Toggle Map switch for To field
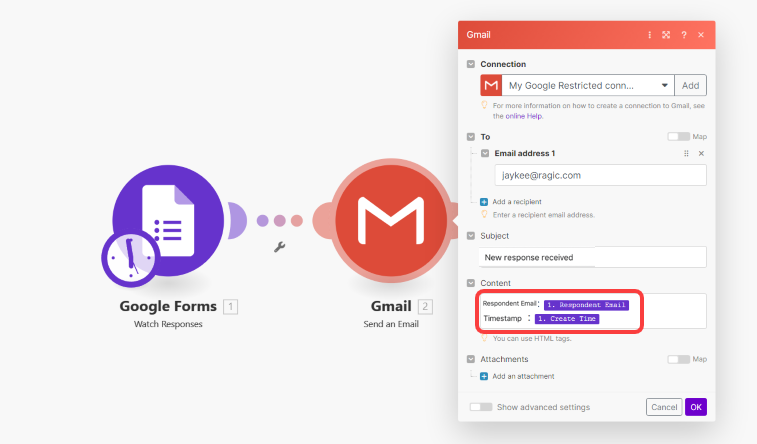The width and height of the screenshot is (757, 444). (678, 137)
